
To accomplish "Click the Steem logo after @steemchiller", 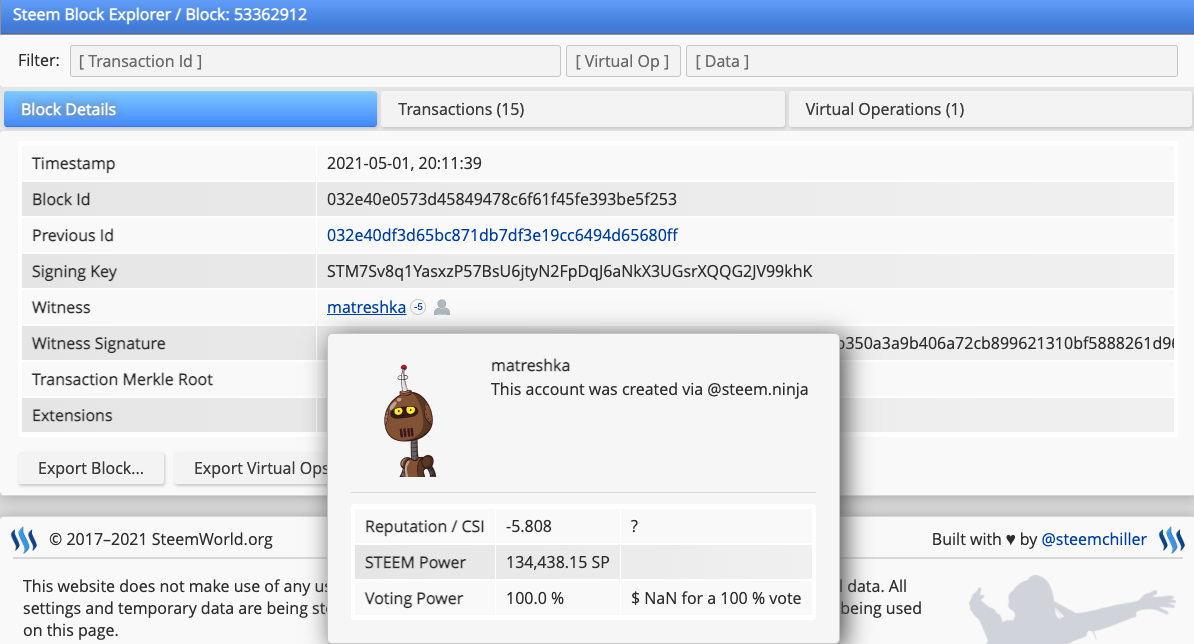I will [1171, 540].
